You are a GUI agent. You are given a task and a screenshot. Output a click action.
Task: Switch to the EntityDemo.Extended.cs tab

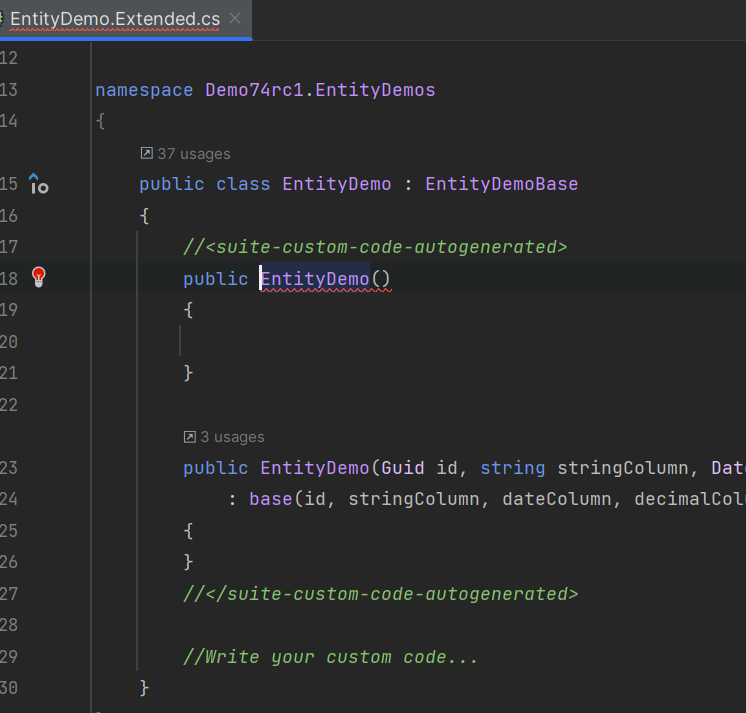(114, 19)
